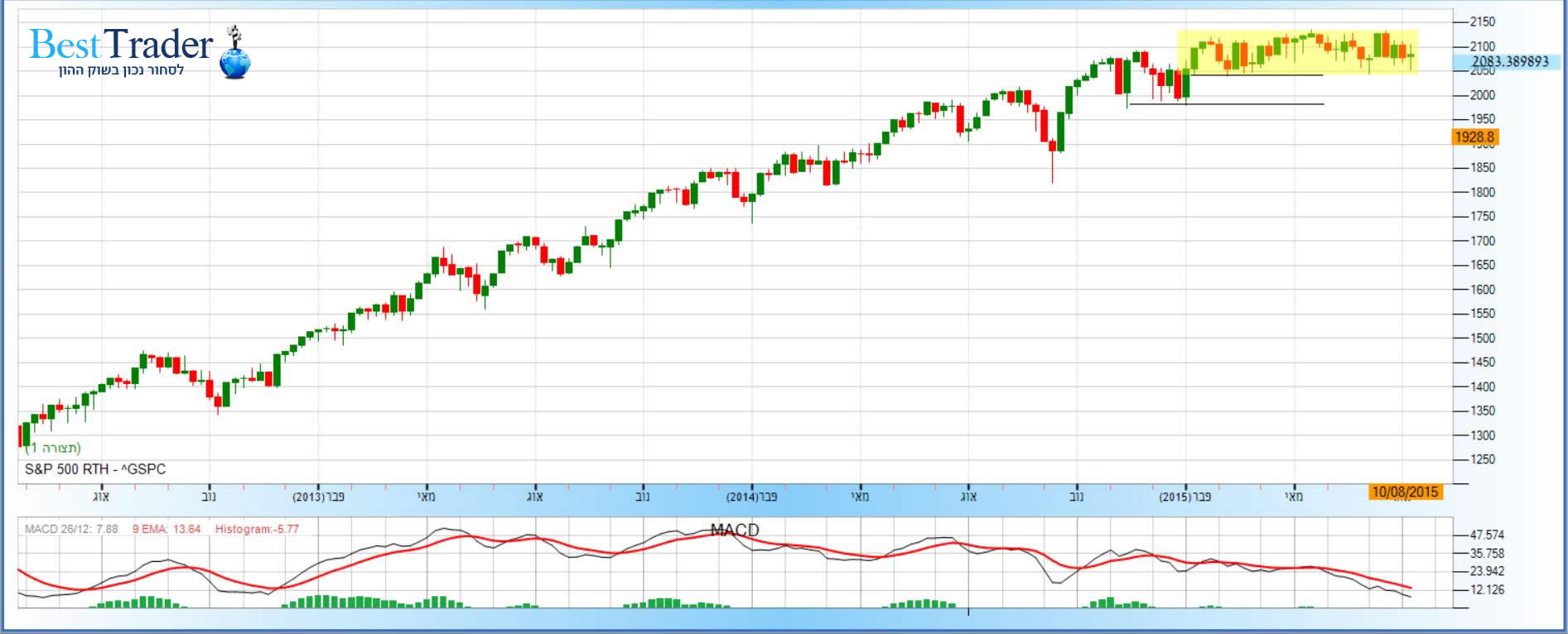Screen dimensions: 1568x634
Task: Click the פבר (2014) label on the time axis
Action: [751, 497]
